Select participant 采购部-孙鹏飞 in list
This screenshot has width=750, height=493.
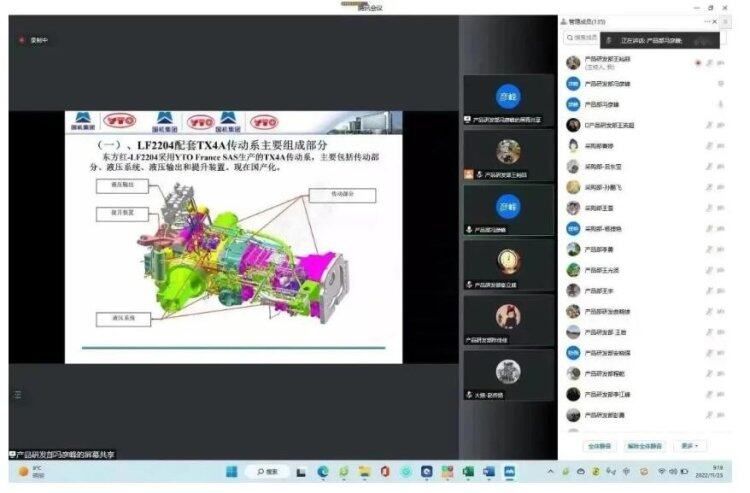coord(645,187)
